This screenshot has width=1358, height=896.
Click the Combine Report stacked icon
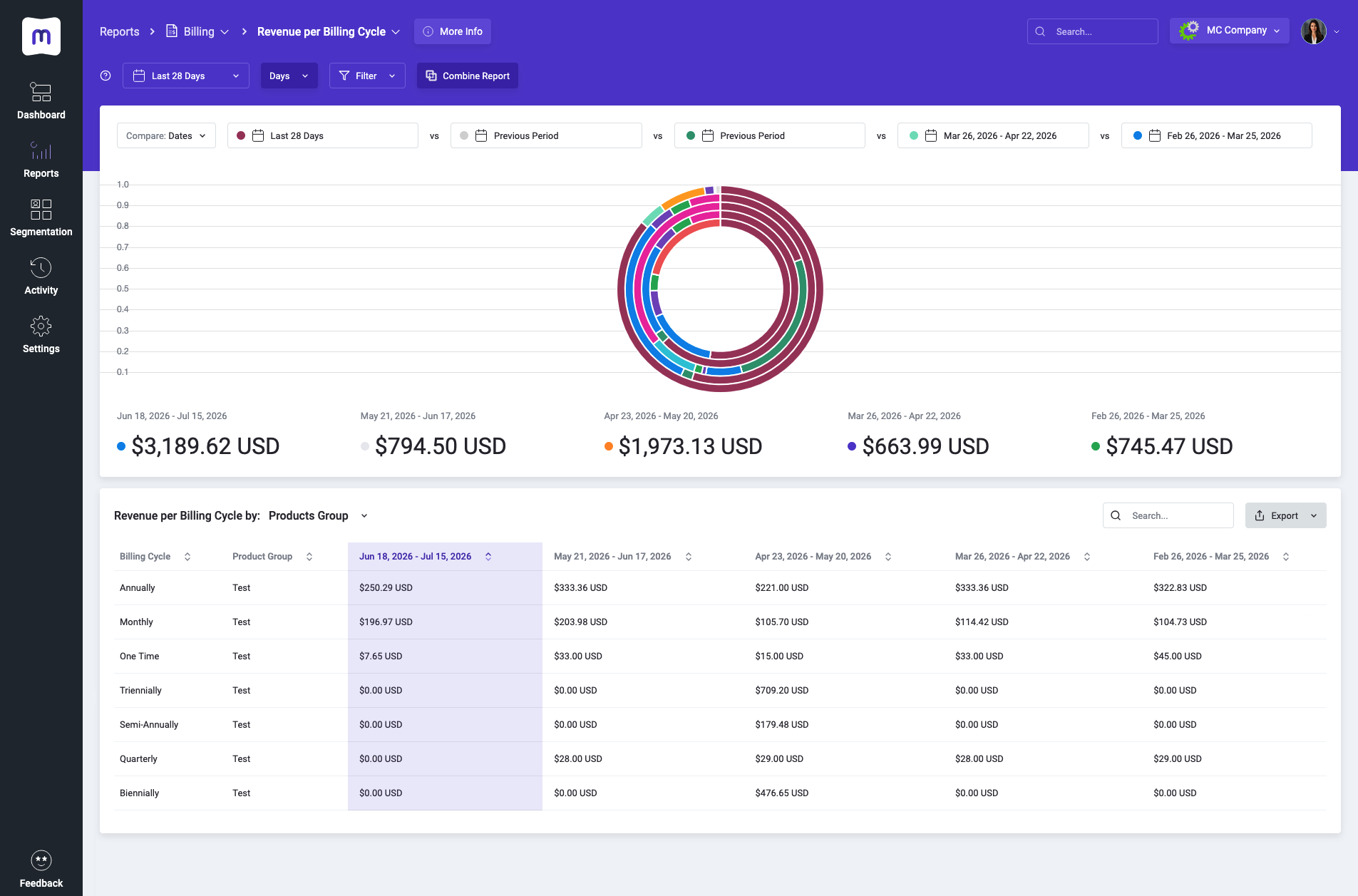point(431,76)
